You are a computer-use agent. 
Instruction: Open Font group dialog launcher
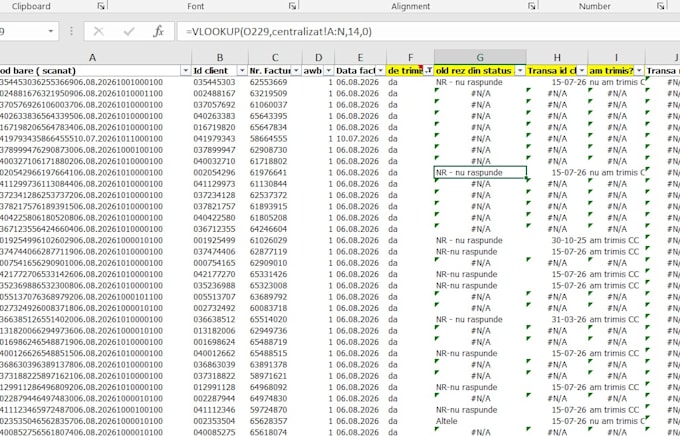click(x=293, y=6)
